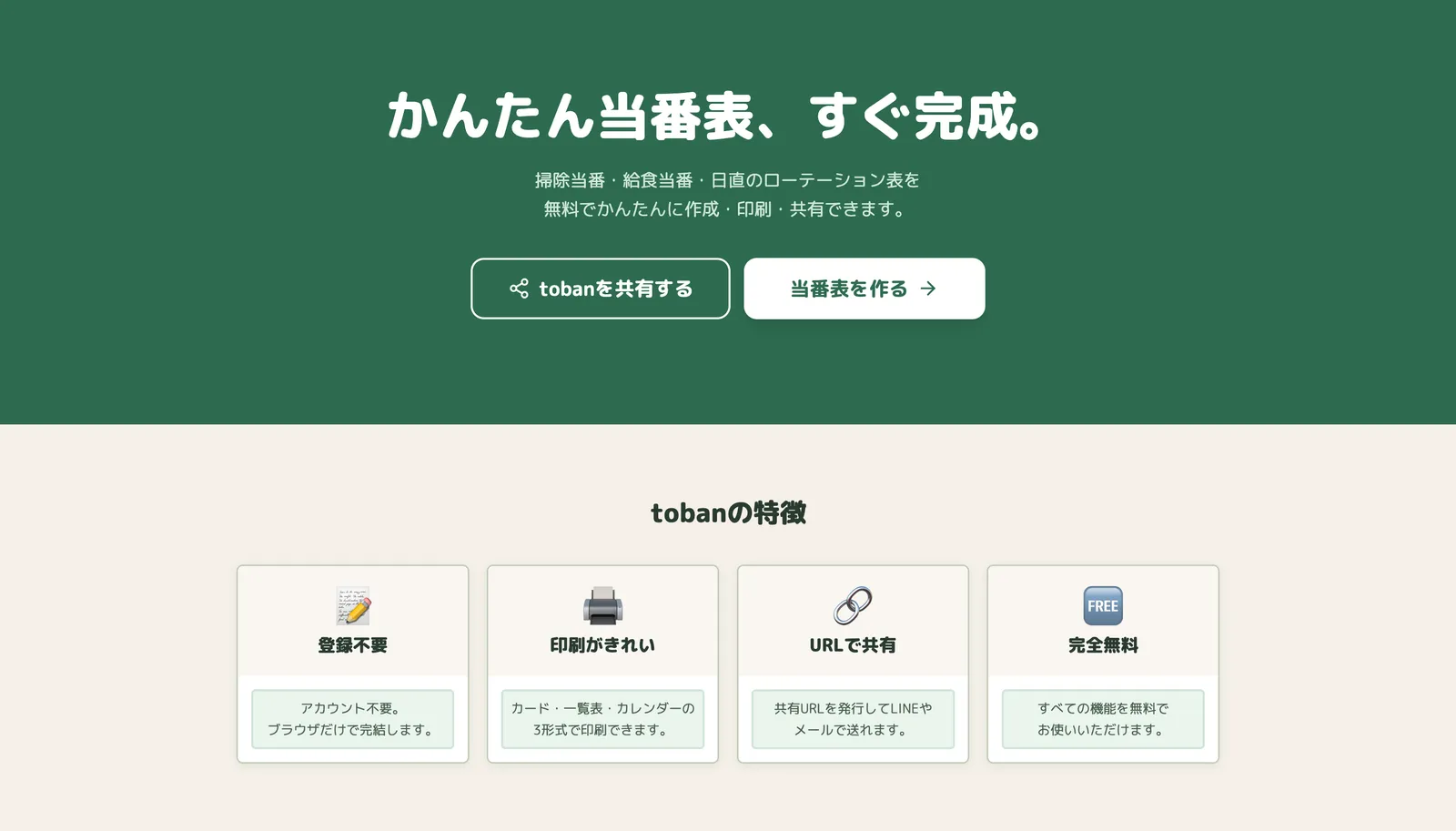1456x831 pixels.
Task: Click the かんたん当番表、すぐ完成。 hero headline
Action: click(x=715, y=117)
